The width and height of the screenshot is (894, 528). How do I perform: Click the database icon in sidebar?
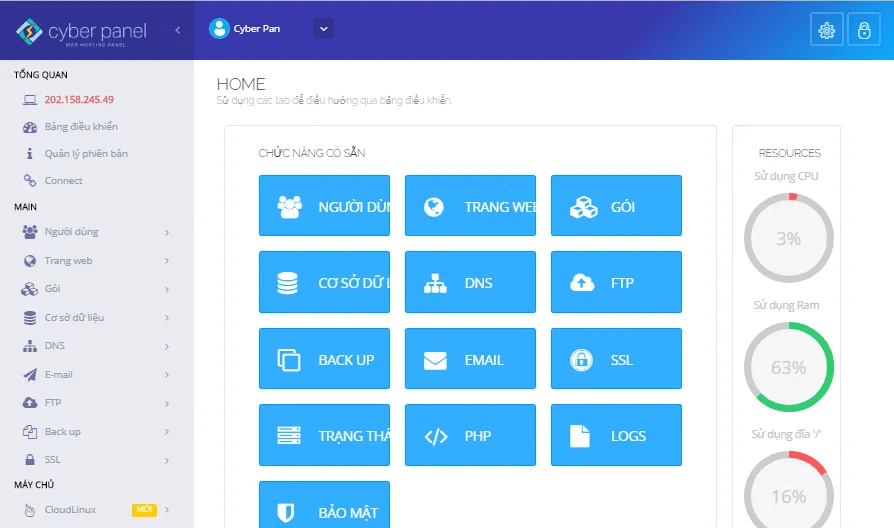(x=30, y=318)
